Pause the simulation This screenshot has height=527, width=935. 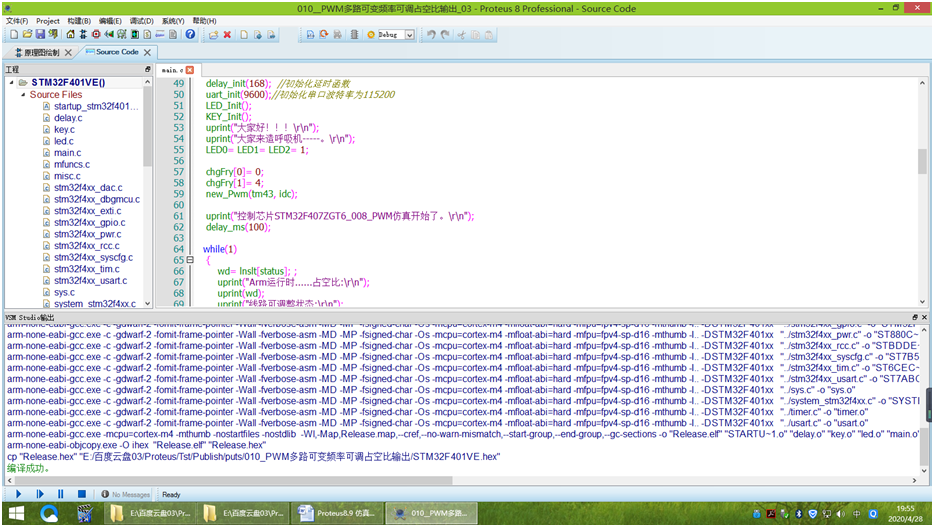coord(60,494)
